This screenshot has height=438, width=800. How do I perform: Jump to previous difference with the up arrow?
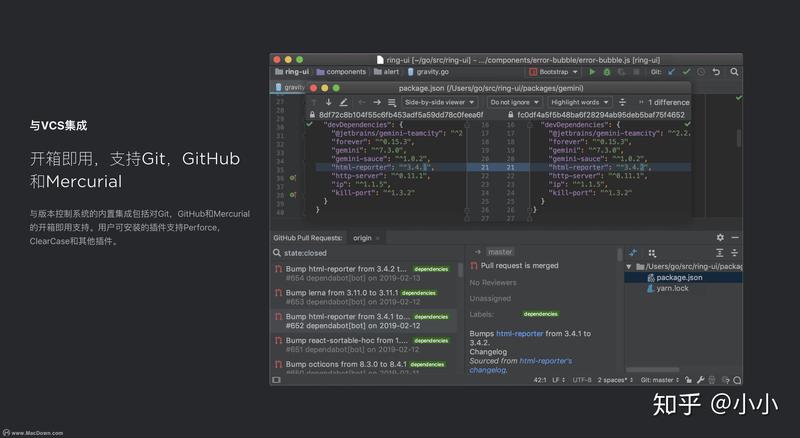[314, 102]
